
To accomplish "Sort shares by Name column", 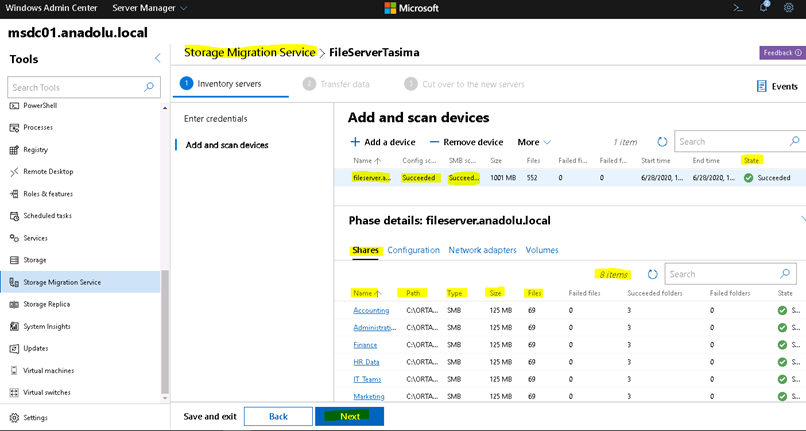I will click(x=367, y=293).
